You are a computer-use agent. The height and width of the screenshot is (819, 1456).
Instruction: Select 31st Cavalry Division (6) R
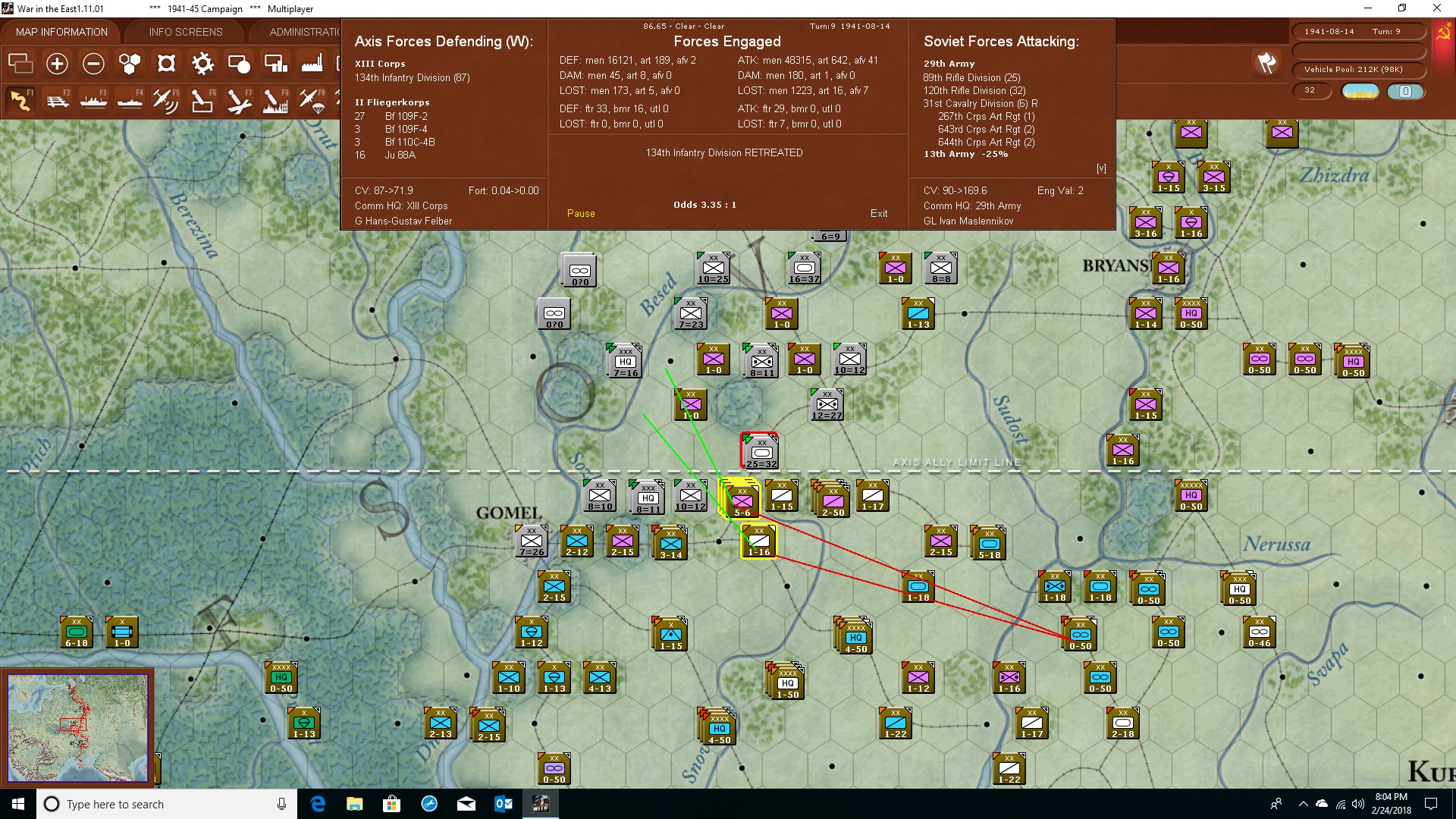click(981, 103)
